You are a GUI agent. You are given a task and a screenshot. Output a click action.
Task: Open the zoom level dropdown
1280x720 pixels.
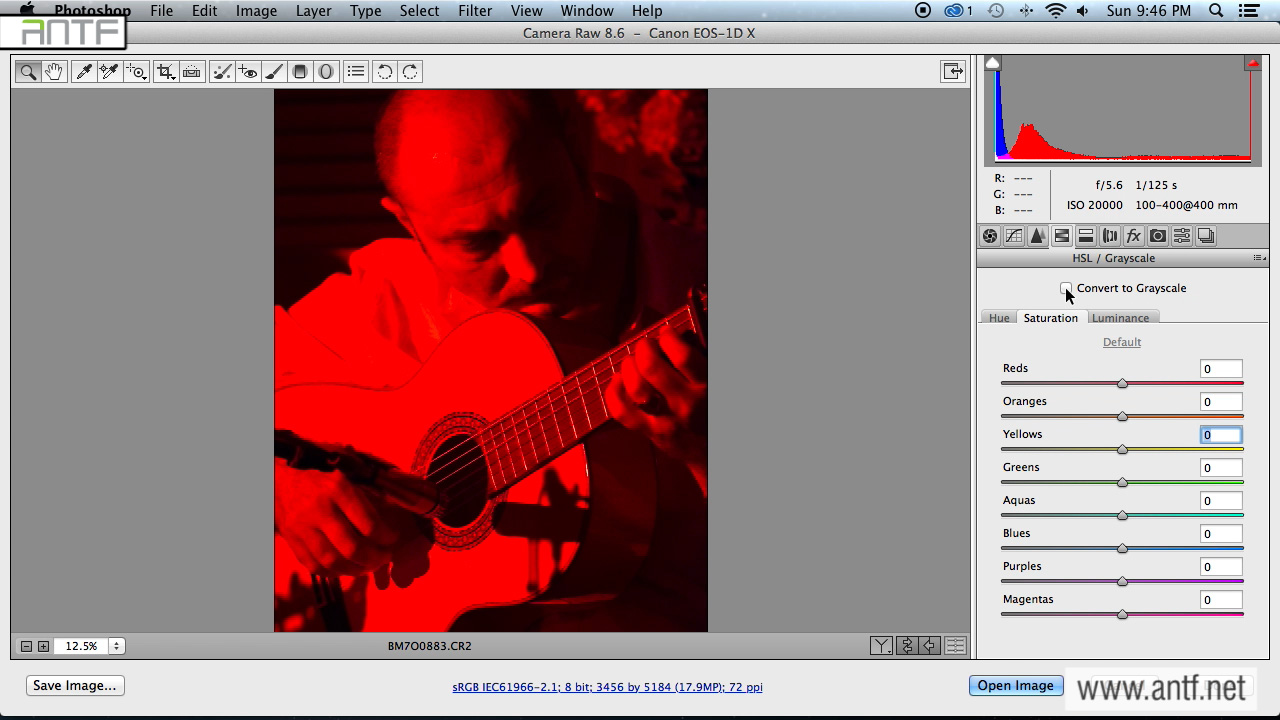click(x=116, y=646)
